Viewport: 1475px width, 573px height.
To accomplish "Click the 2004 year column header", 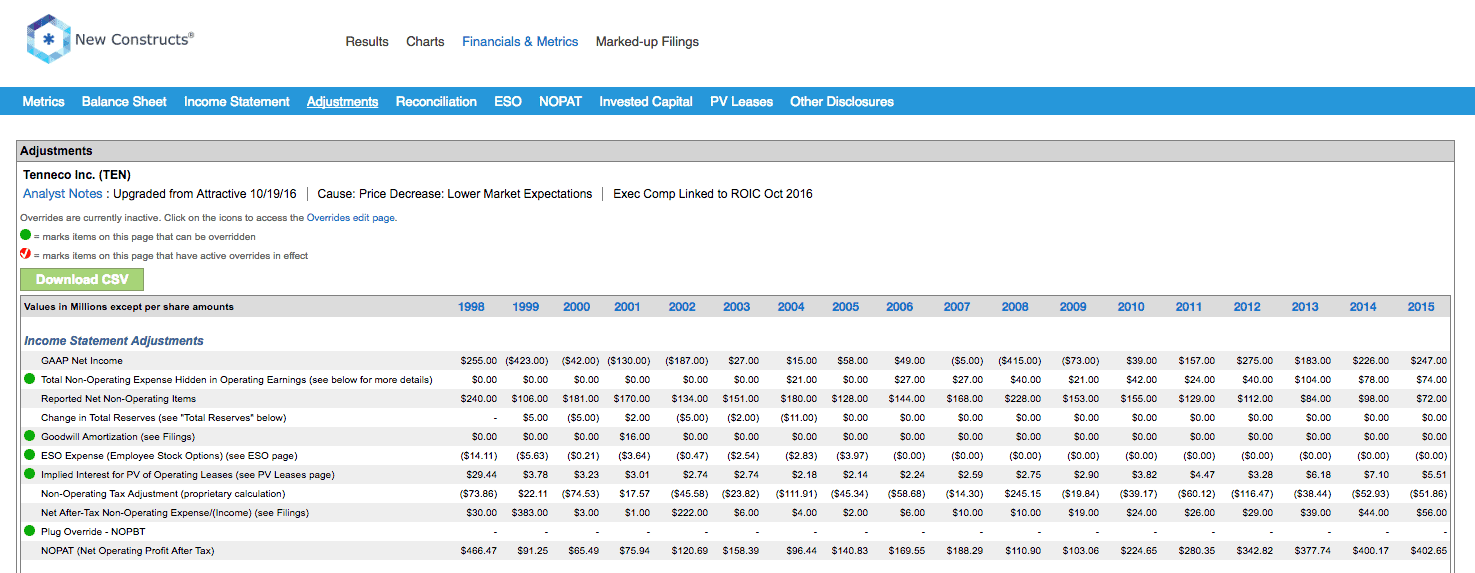I will [x=791, y=307].
